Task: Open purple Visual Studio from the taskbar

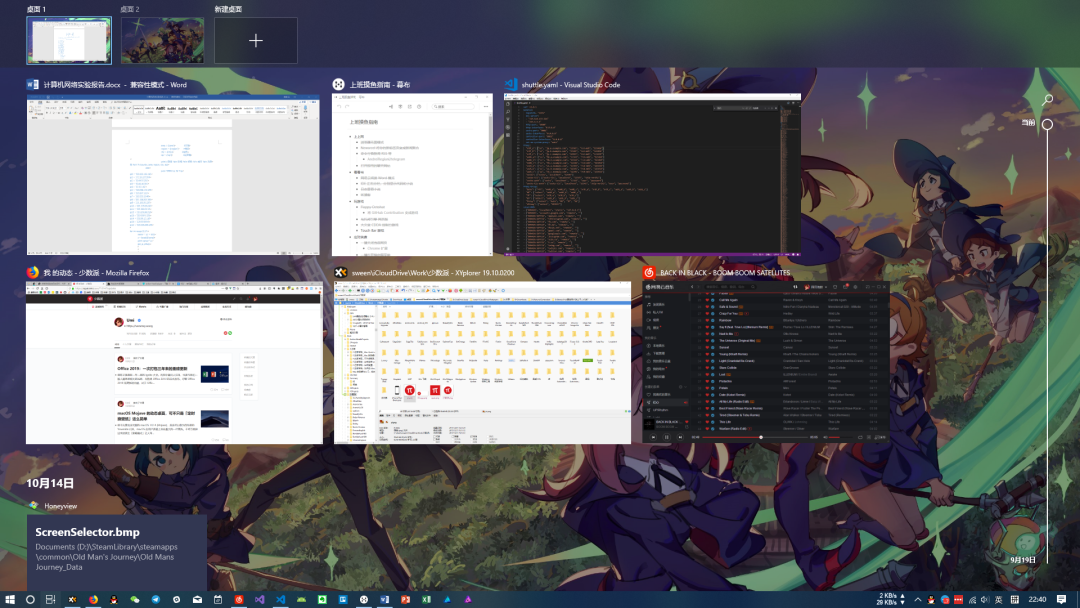Action: tap(260, 600)
